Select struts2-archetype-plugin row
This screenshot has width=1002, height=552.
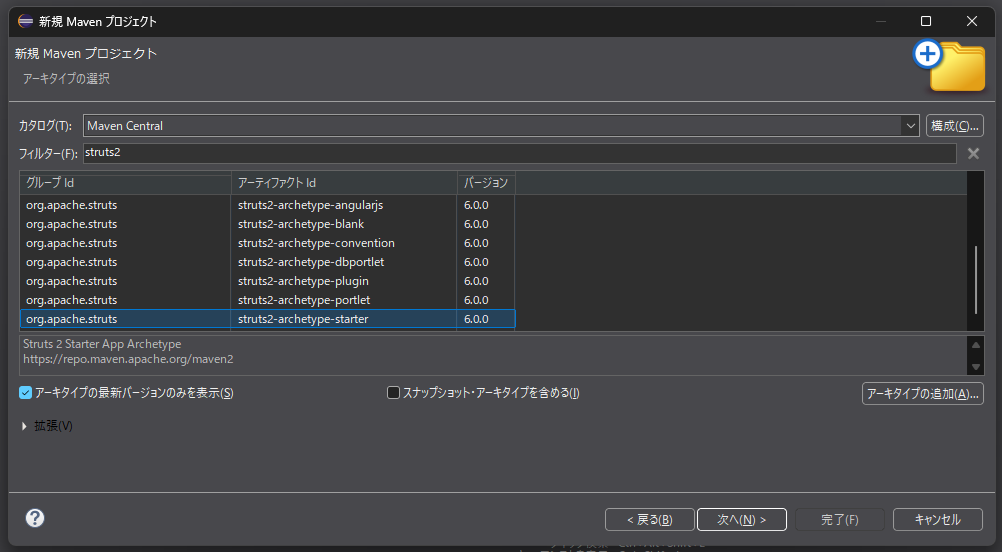pos(268,281)
